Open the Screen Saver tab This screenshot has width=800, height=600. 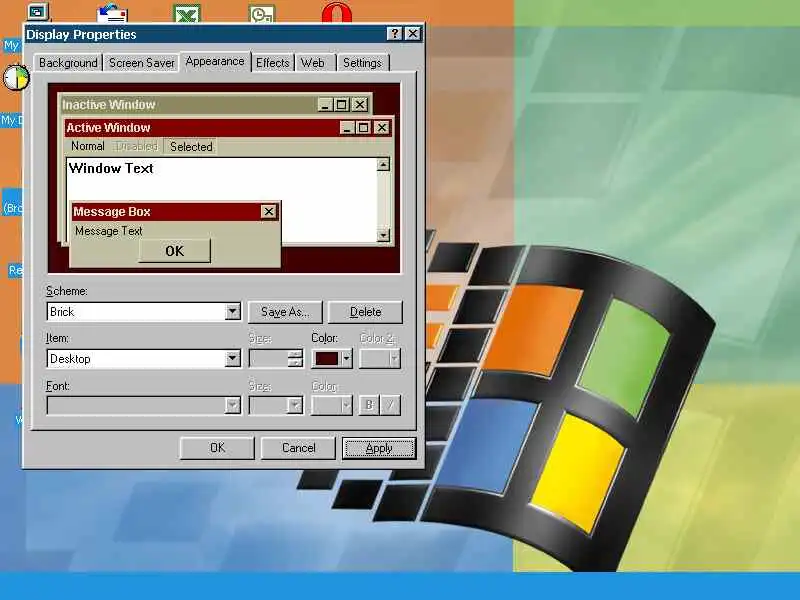pos(141,63)
